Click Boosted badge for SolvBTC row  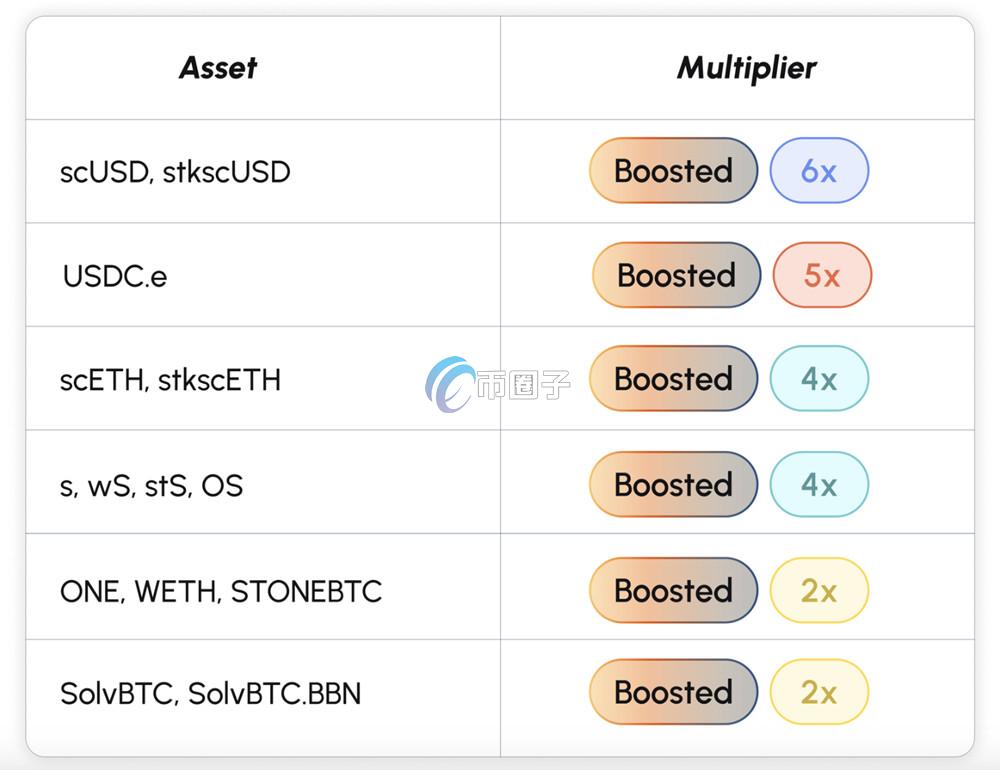click(673, 692)
